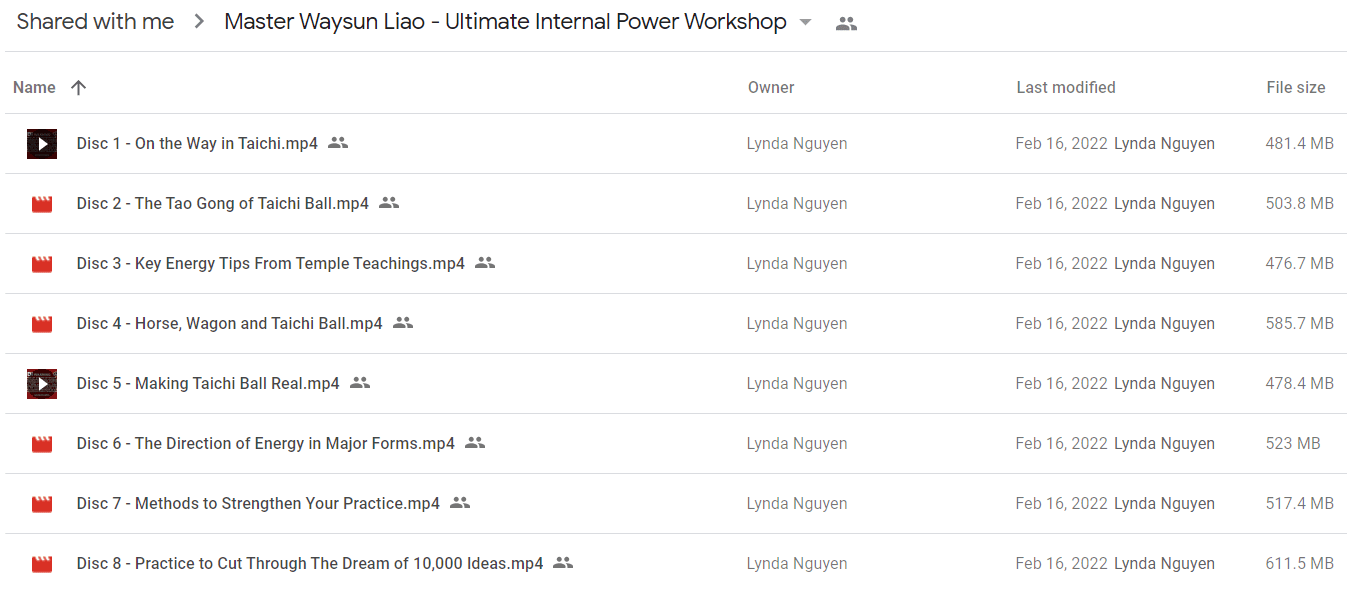Open the folder name dropdown arrow
Viewport: 1347px width, 589px height.
(806, 23)
